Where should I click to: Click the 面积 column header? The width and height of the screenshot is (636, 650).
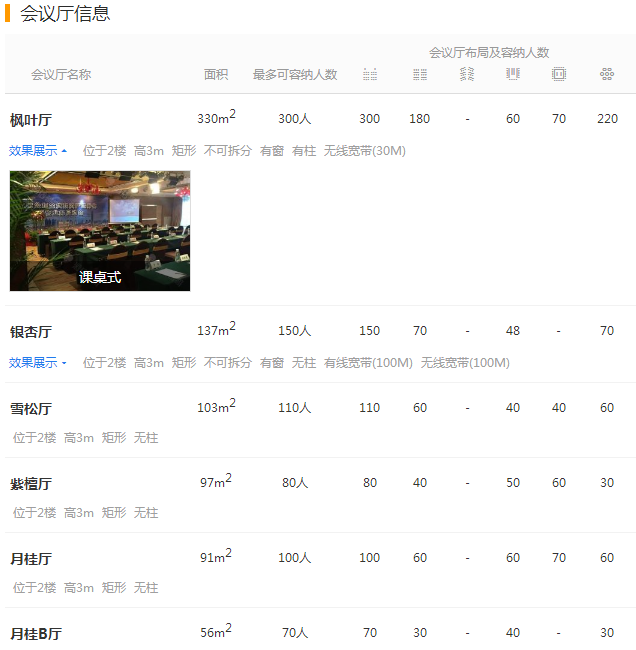216,75
